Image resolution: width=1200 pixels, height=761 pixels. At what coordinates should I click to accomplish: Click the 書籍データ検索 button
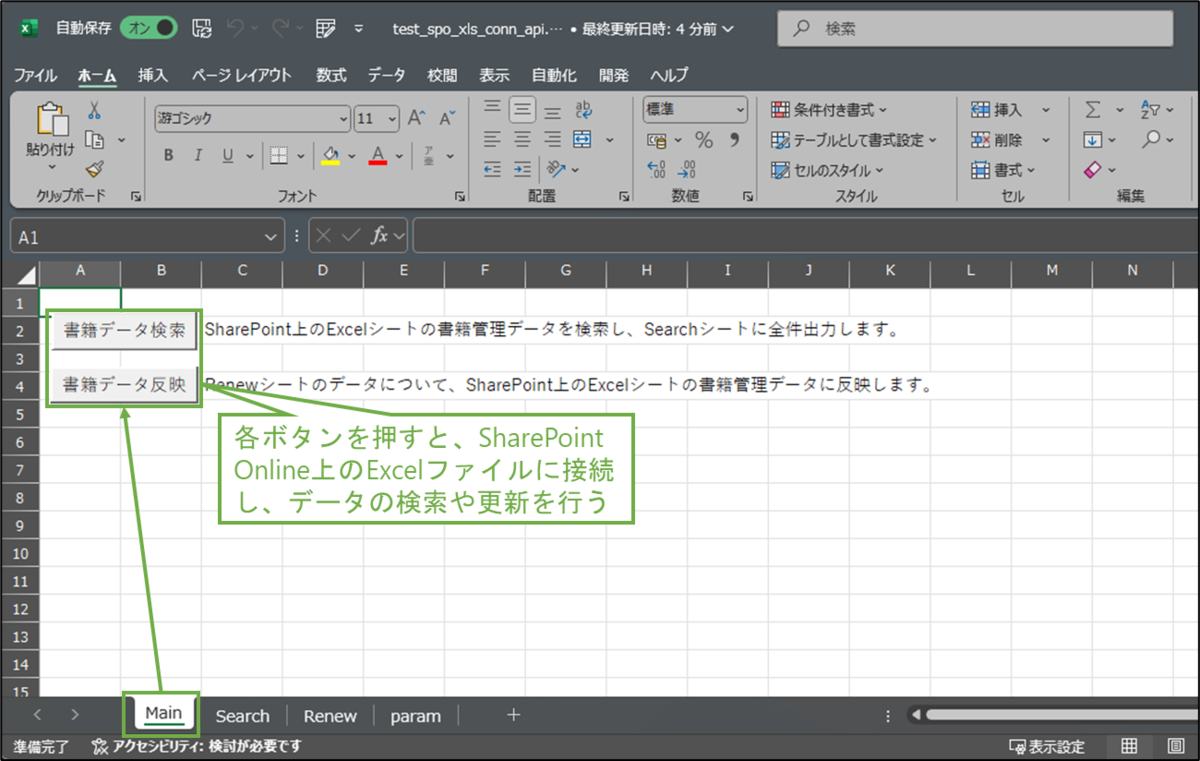coord(124,331)
